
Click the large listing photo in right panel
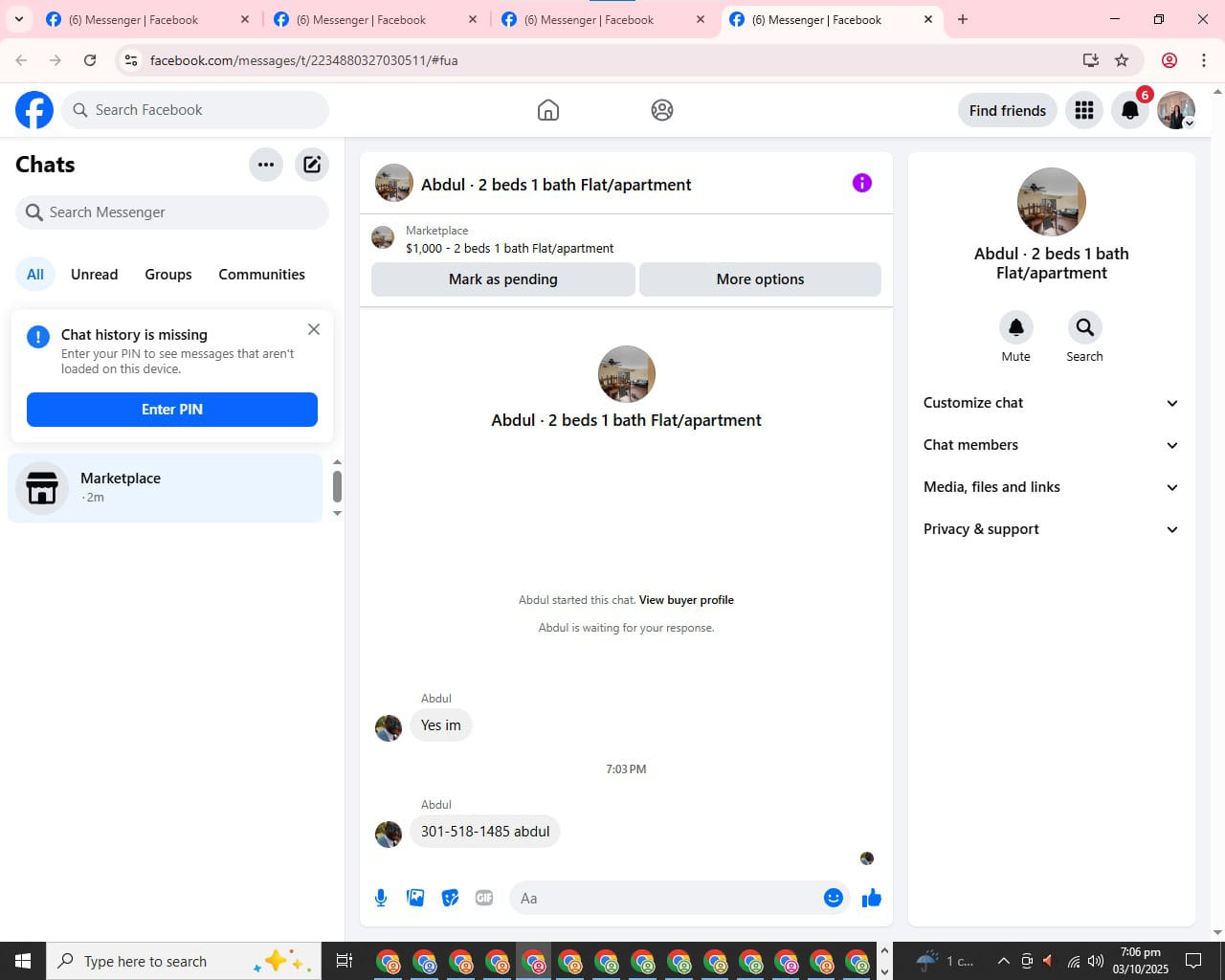(1052, 202)
